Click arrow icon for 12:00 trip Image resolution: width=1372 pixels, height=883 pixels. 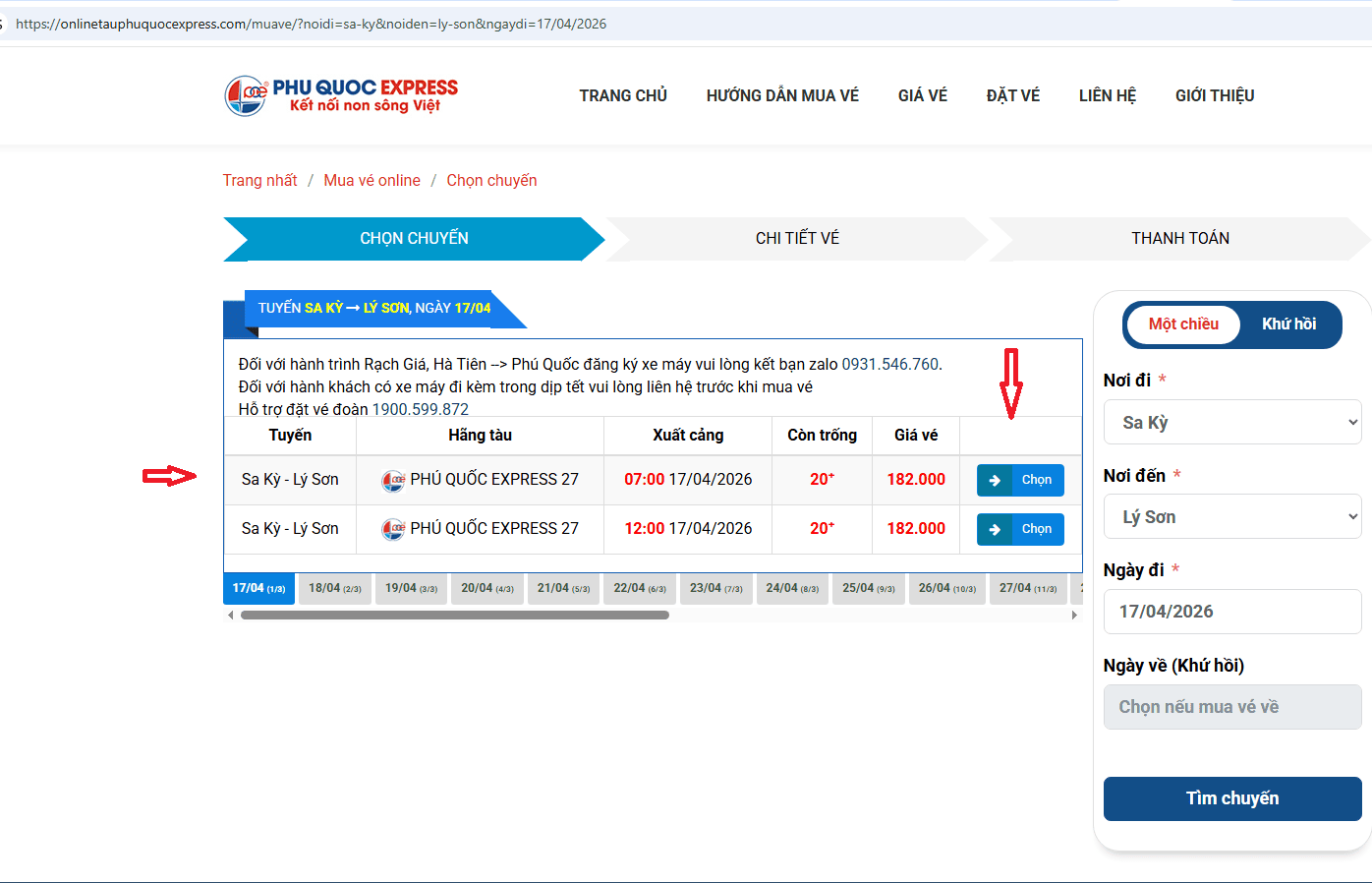(995, 529)
